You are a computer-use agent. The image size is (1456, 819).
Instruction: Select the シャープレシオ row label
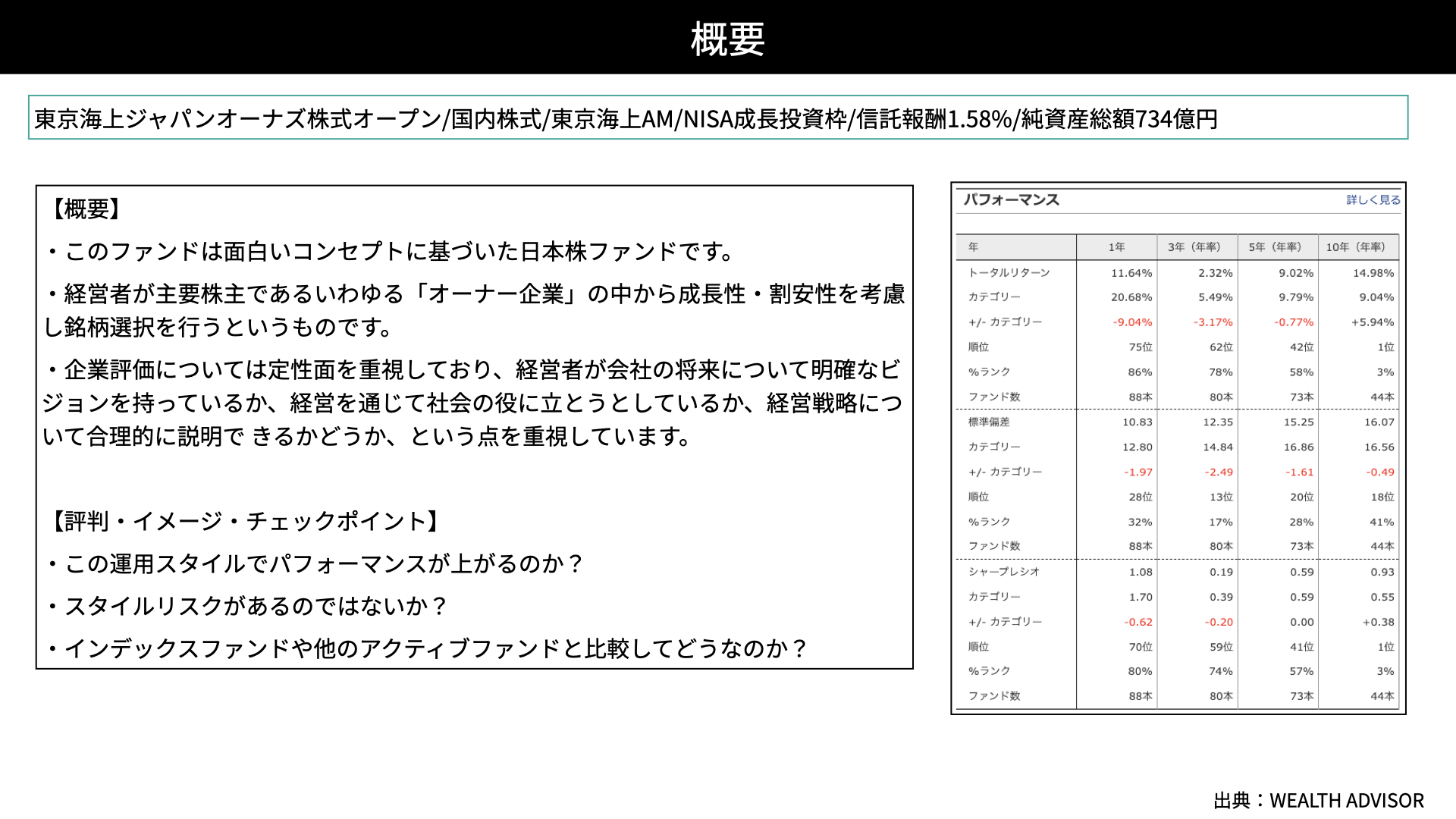1004,572
